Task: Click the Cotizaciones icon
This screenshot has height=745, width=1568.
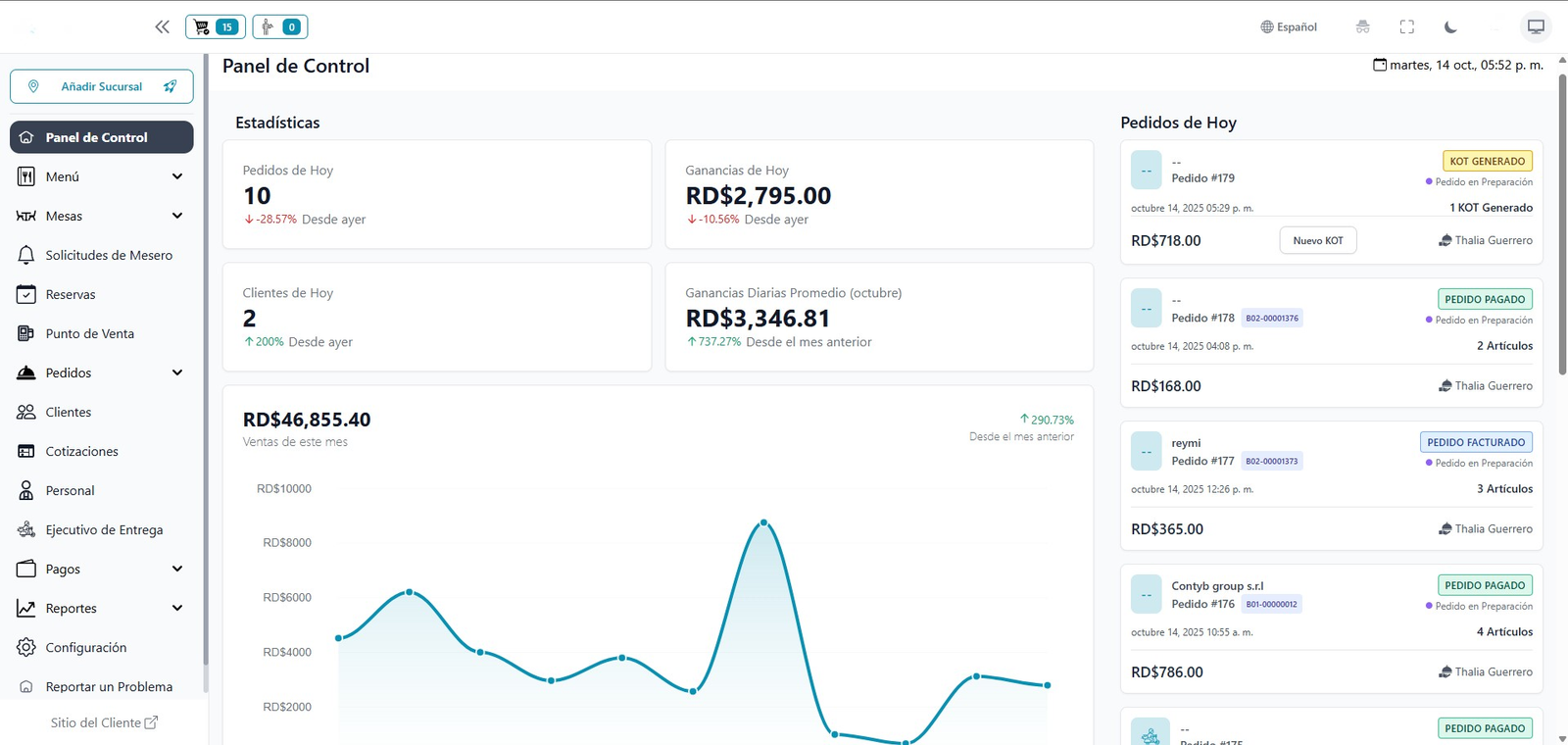Action: tap(26, 451)
